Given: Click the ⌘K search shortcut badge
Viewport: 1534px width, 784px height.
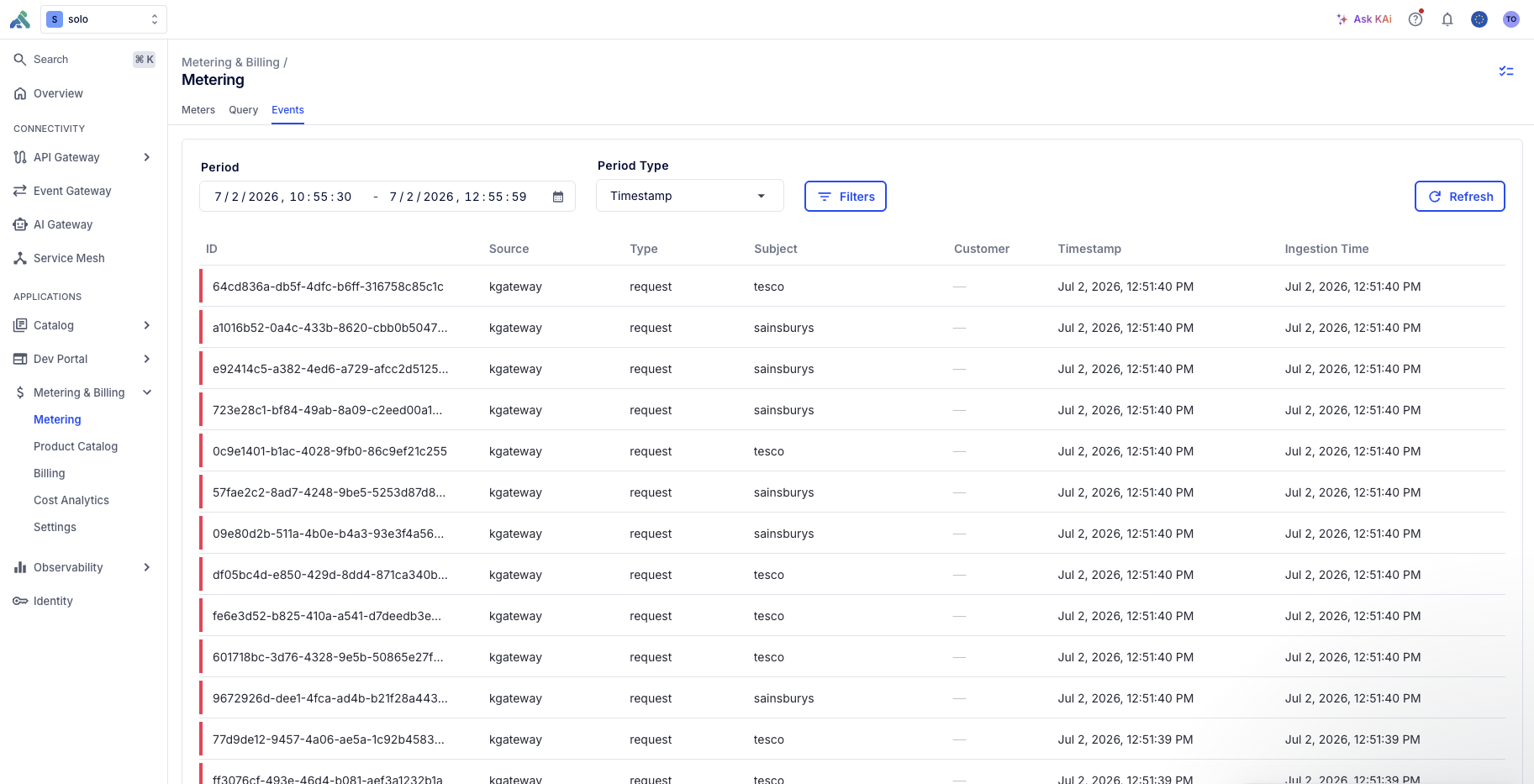Looking at the screenshot, I should tap(145, 60).
